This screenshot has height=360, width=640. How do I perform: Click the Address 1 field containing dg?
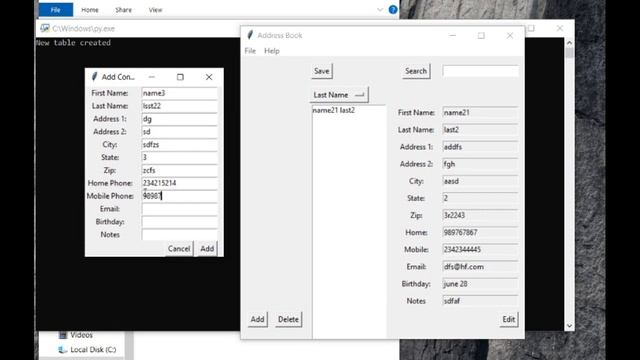180,119
